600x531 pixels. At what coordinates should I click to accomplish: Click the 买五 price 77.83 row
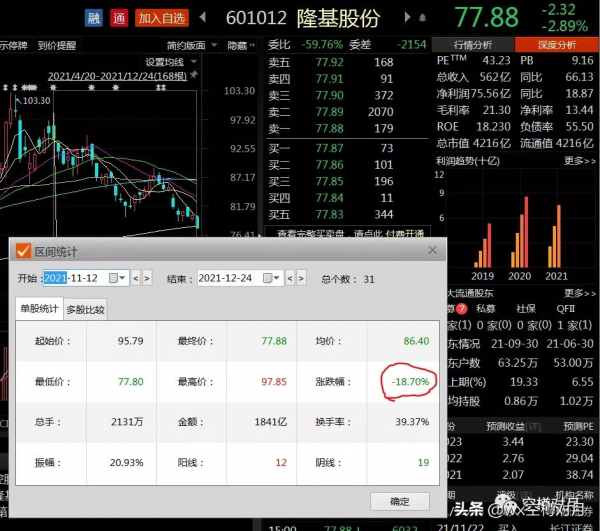[331, 214]
